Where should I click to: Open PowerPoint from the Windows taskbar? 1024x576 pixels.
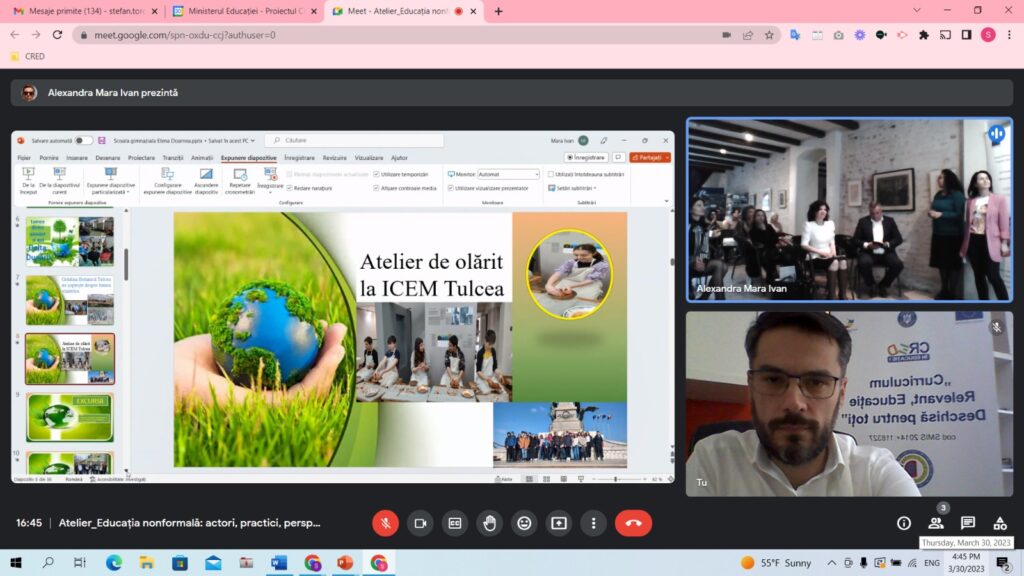click(345, 563)
